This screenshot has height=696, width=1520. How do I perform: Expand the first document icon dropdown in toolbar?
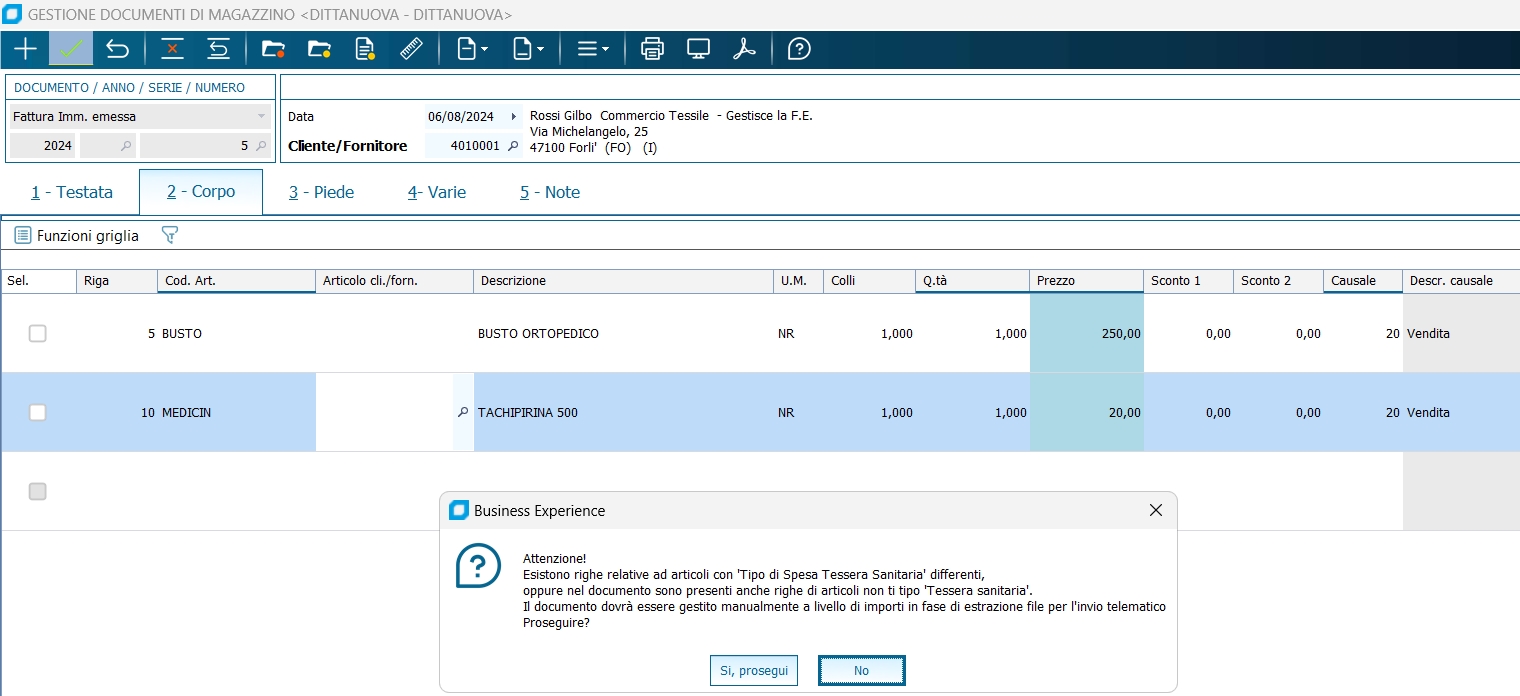[x=472, y=49]
